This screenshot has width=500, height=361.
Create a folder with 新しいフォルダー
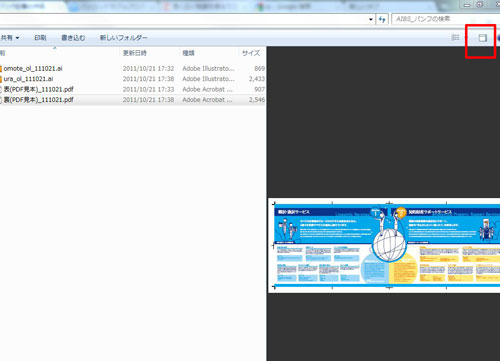[x=124, y=38]
